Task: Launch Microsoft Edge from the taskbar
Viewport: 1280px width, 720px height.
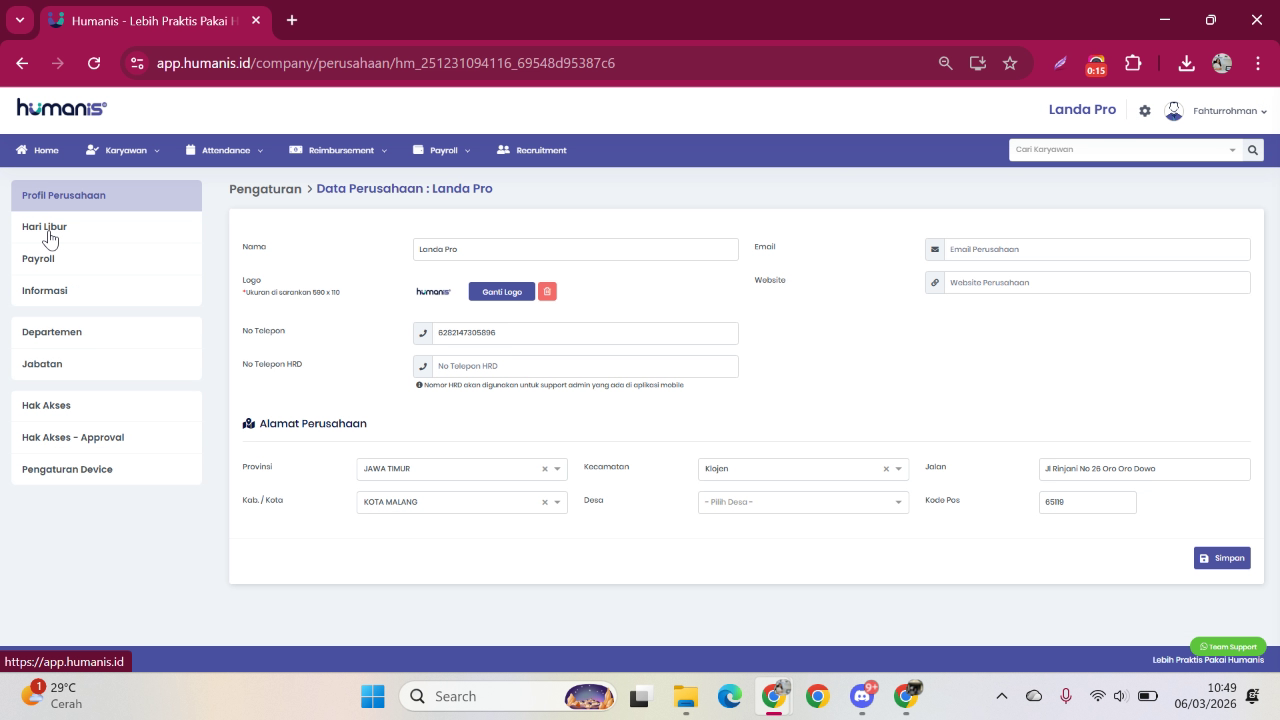Action: coord(729,696)
